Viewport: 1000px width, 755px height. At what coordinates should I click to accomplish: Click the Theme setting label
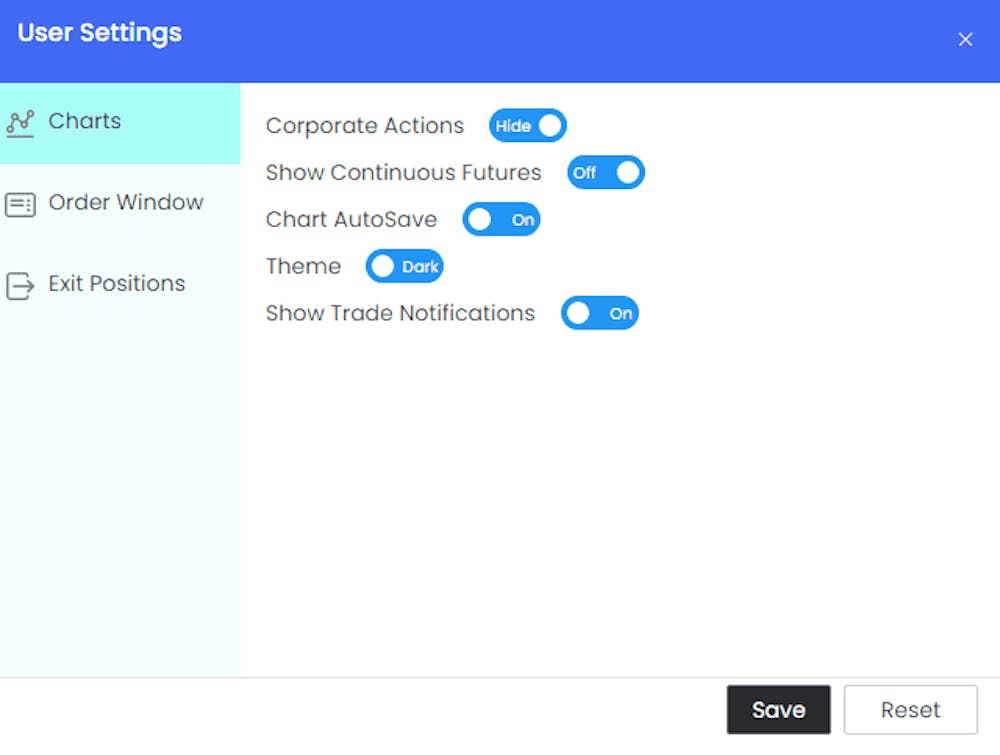[303, 267]
